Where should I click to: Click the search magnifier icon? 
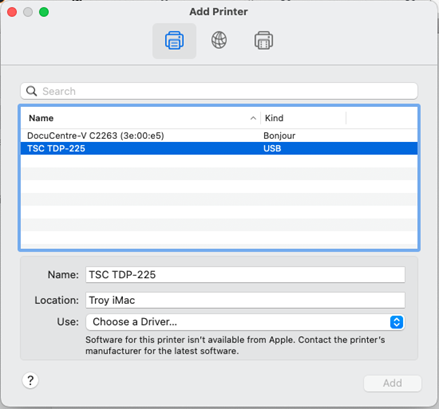pyautogui.click(x=31, y=91)
